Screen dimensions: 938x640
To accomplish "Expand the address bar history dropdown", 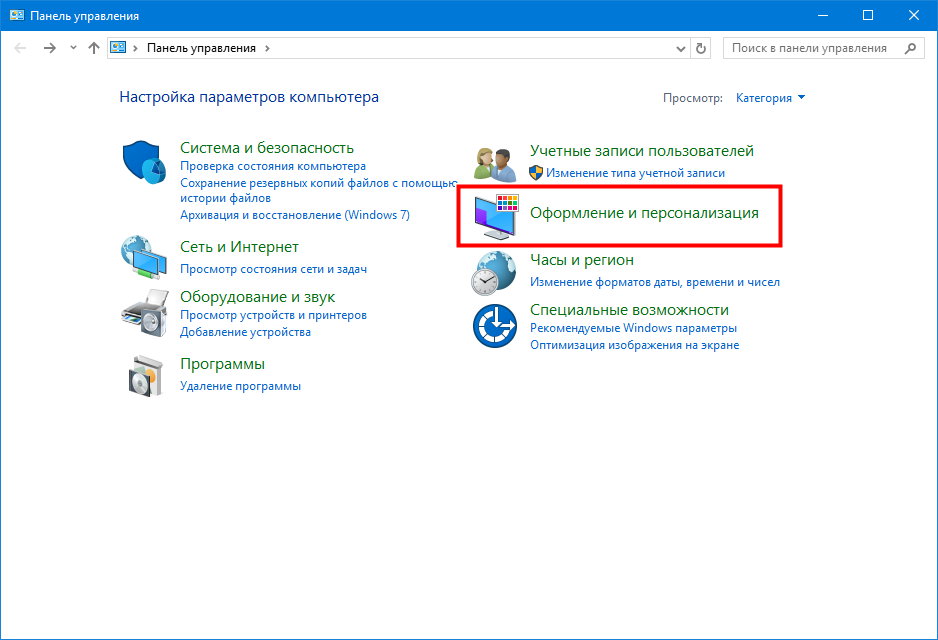I will tap(681, 48).
